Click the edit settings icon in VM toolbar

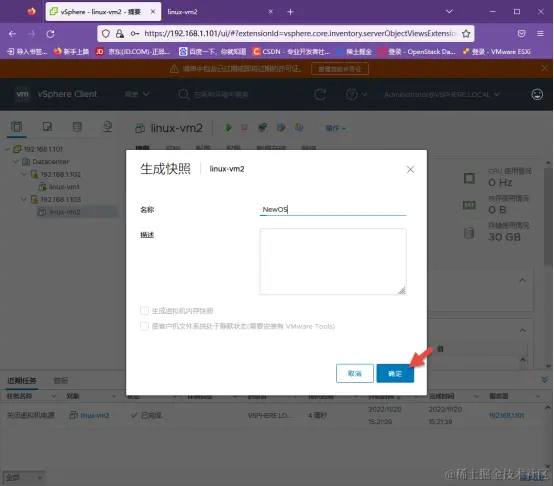tap(281, 128)
